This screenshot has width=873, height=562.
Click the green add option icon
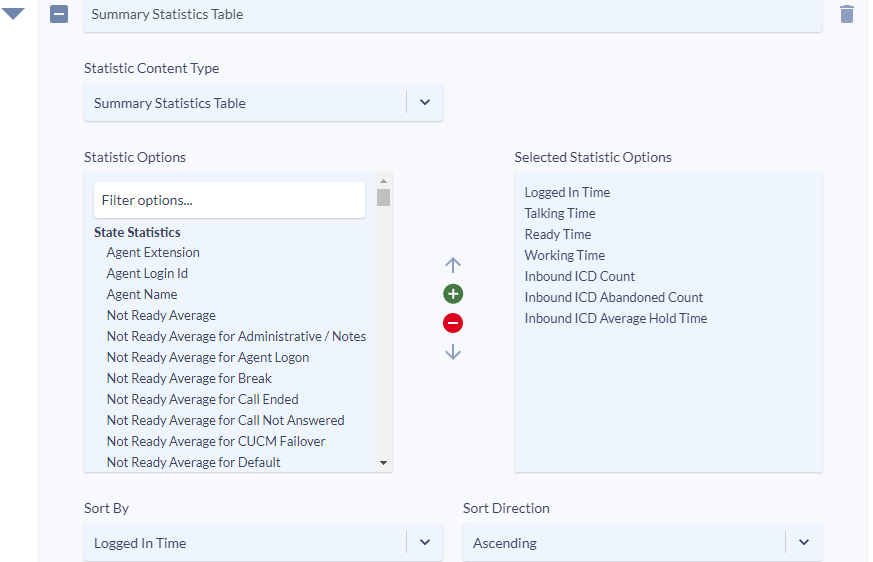[x=453, y=294]
